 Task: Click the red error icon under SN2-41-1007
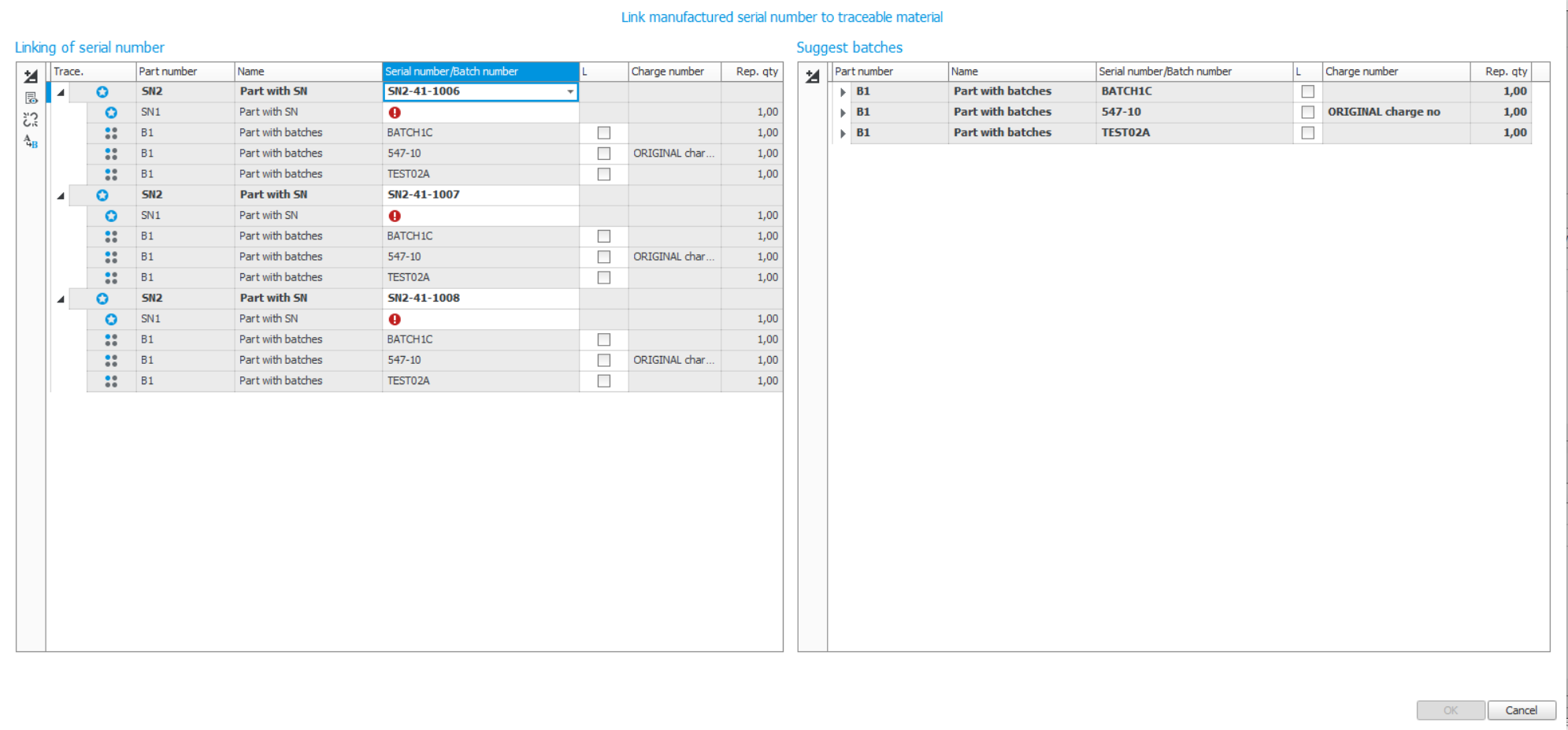click(x=395, y=216)
